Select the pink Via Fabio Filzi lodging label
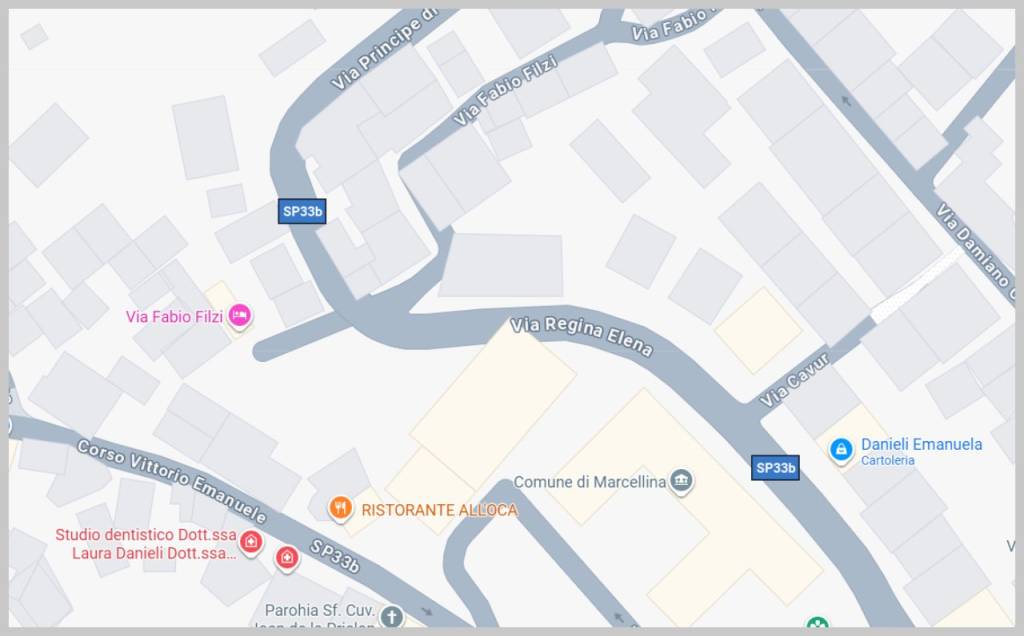Screen dimensions: 1024x636 pos(174,317)
